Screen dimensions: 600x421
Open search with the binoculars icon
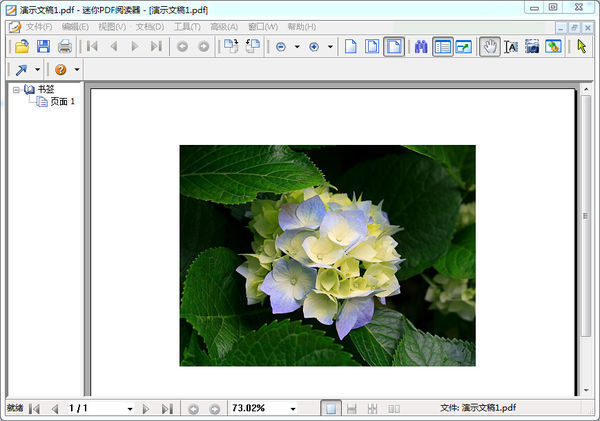click(421, 46)
